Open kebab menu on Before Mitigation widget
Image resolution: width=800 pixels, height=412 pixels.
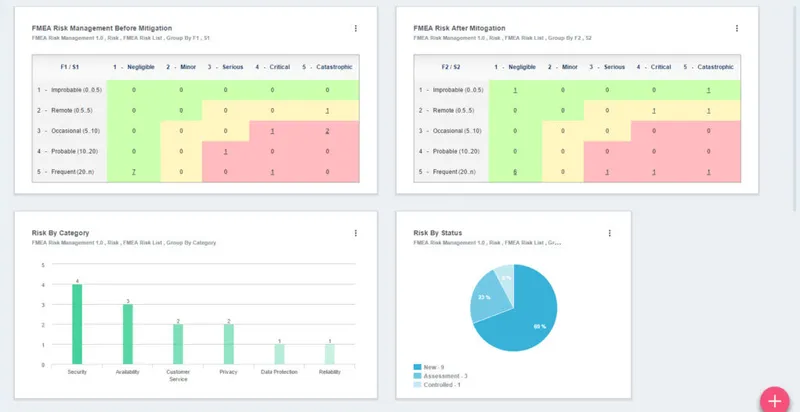pyautogui.click(x=356, y=29)
